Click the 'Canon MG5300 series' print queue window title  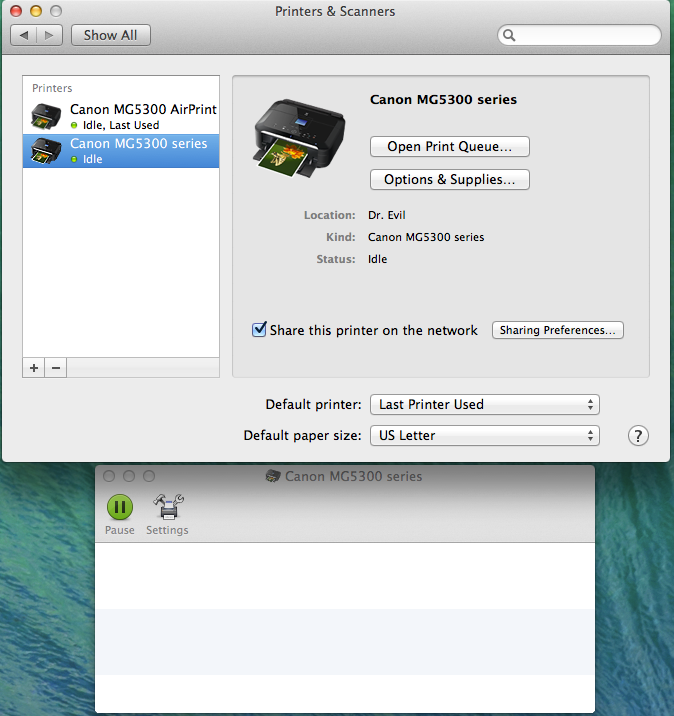tap(353, 476)
